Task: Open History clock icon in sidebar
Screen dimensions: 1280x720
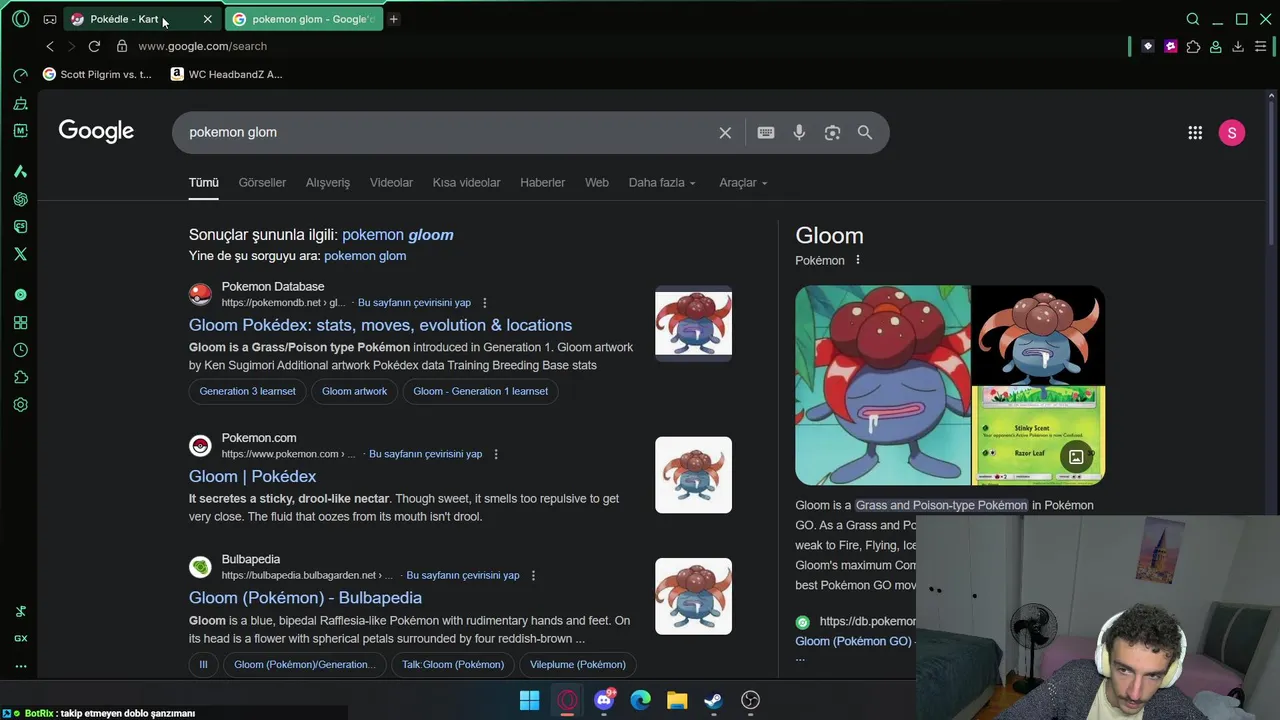Action: (x=20, y=350)
